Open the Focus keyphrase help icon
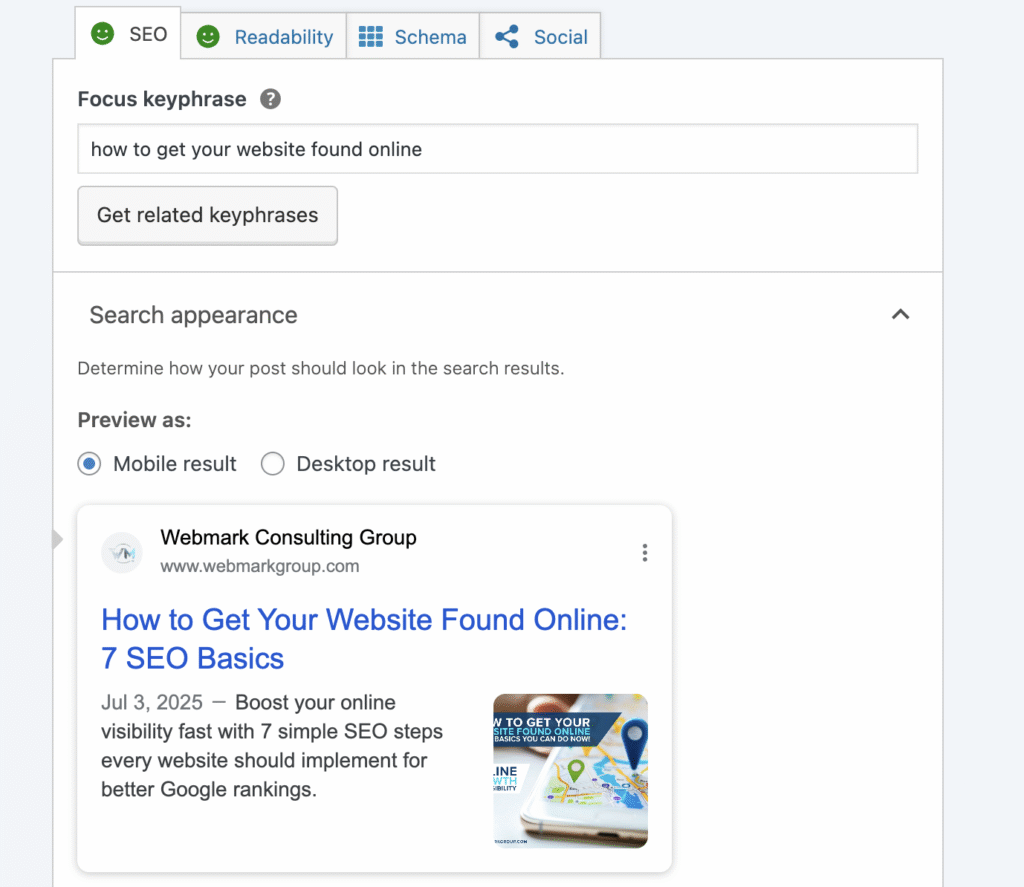Image resolution: width=1024 pixels, height=887 pixels. tap(272, 99)
